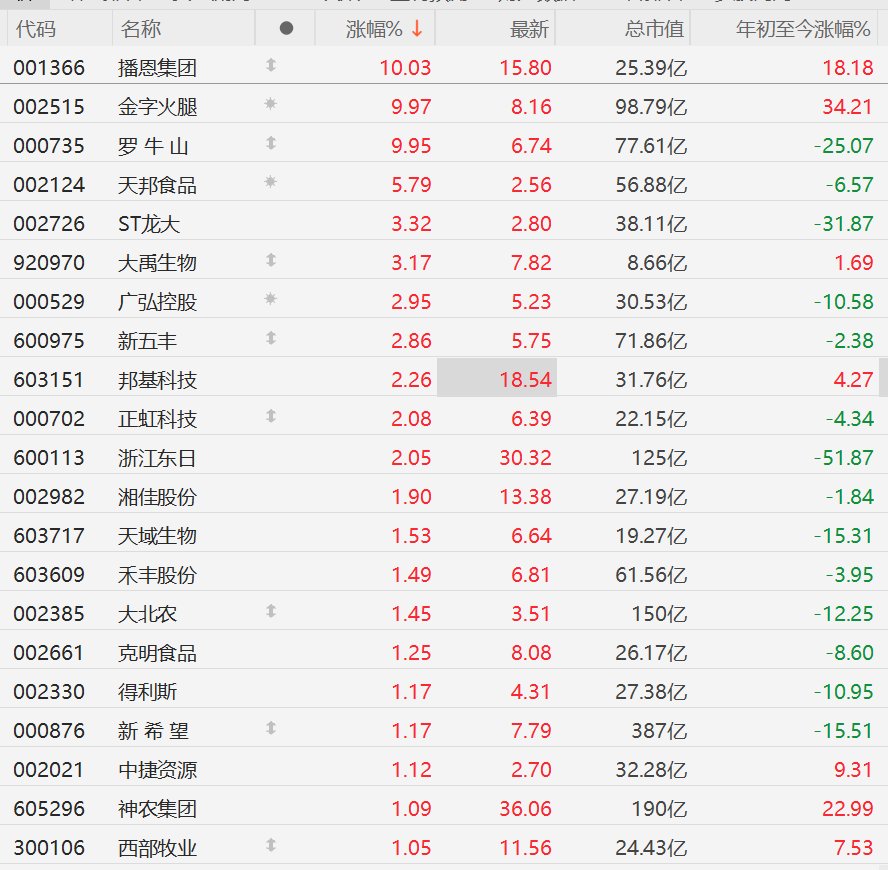Image resolution: width=888 pixels, height=870 pixels.
Task: Click the 名称 column header
Action: 140,29
